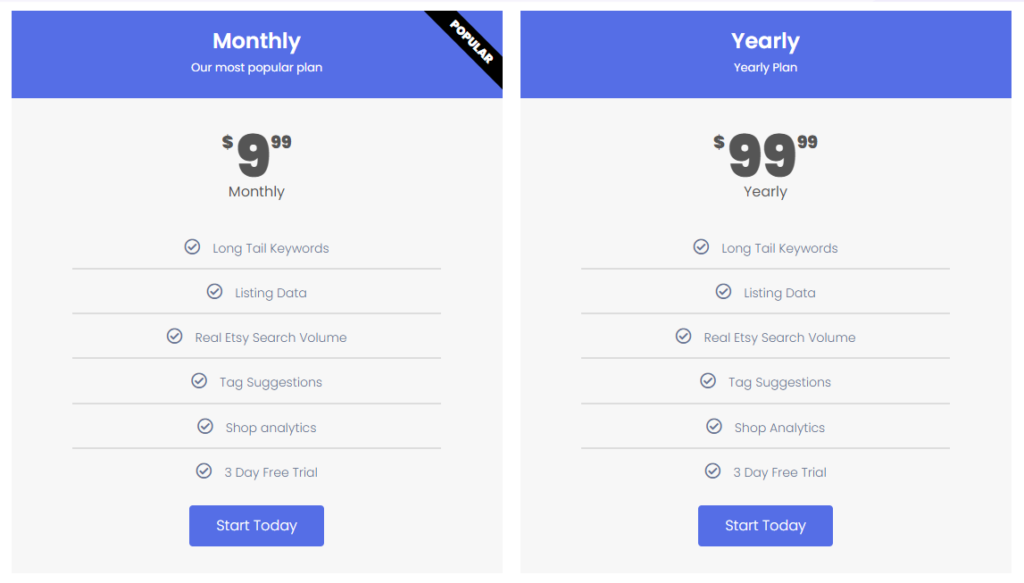Image resolution: width=1024 pixels, height=583 pixels.
Task: Click checkmark beside Monthly Real Etsy Search Volume
Action: 174,337
